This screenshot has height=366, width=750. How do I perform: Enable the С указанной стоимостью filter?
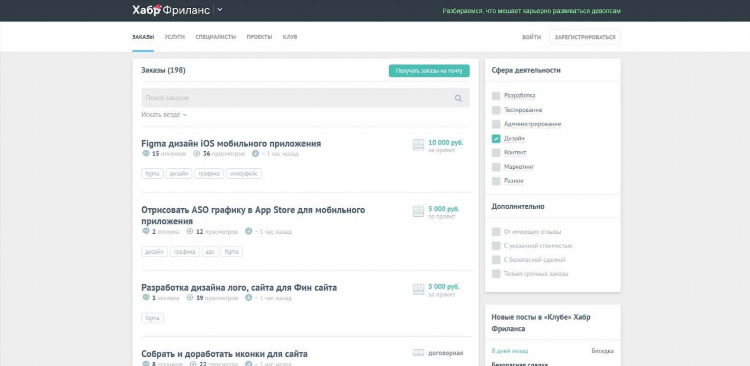(496, 246)
